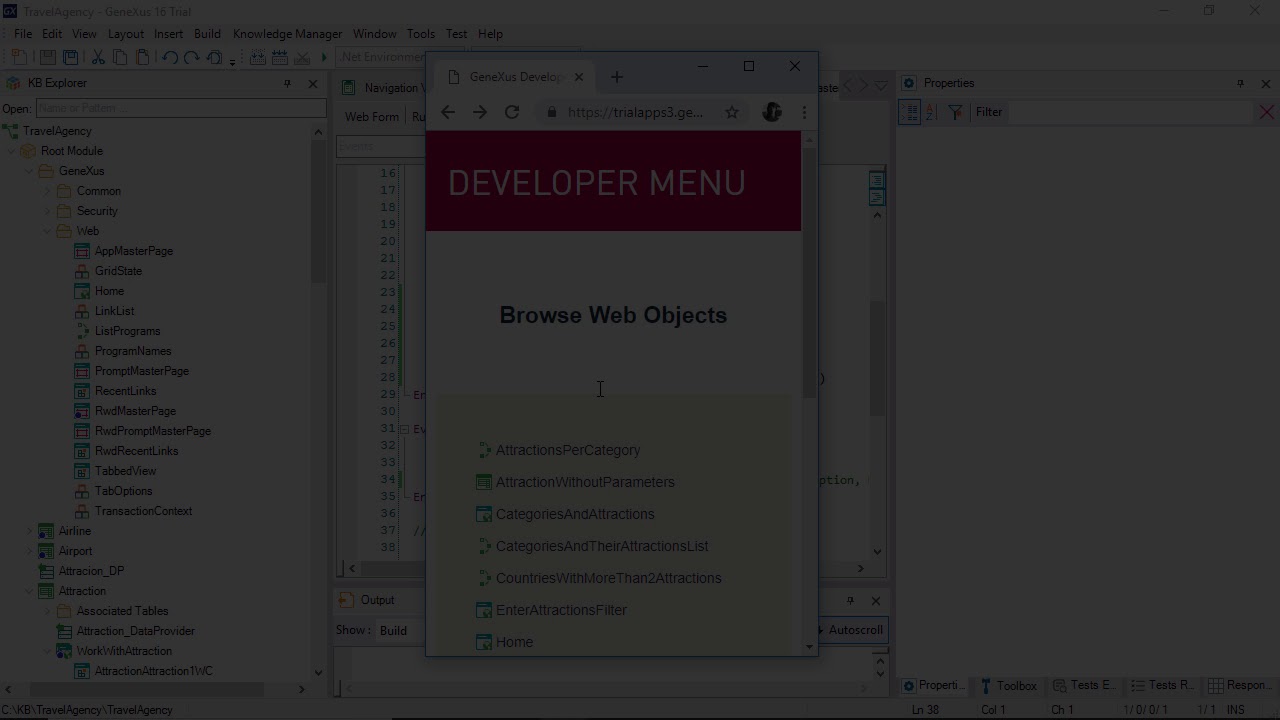Viewport: 1280px width, 720px height.
Task: Expand the Common folder node
Action: tap(47, 191)
